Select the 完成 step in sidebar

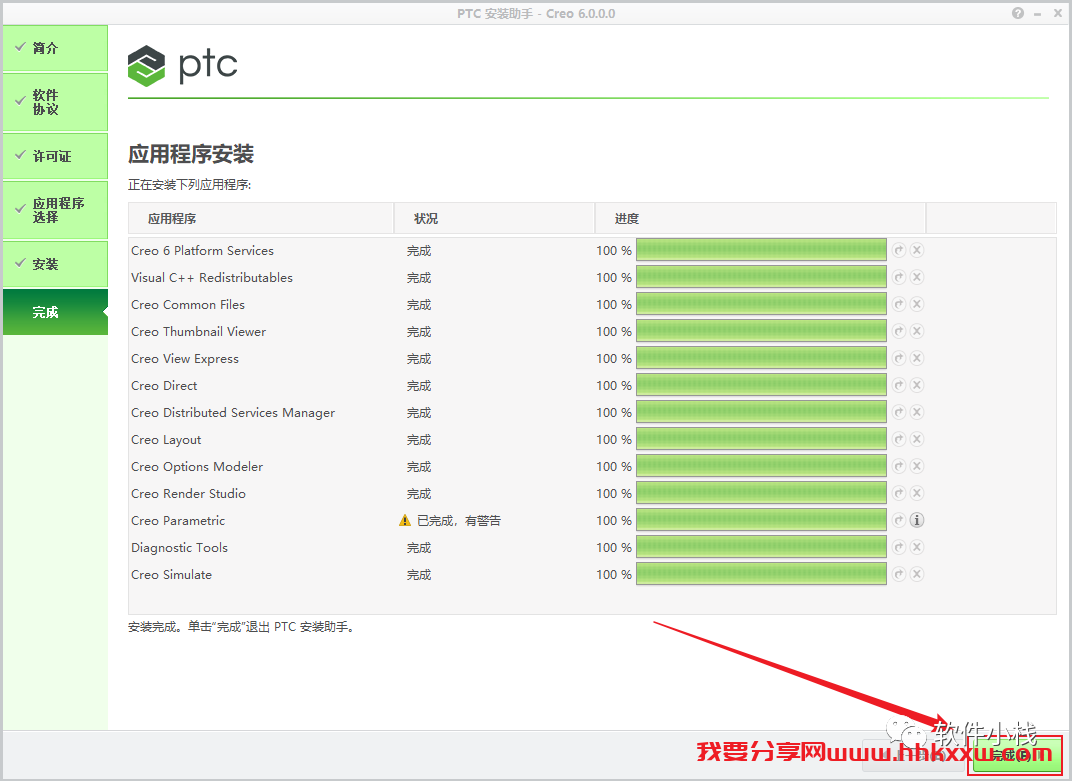[55, 312]
